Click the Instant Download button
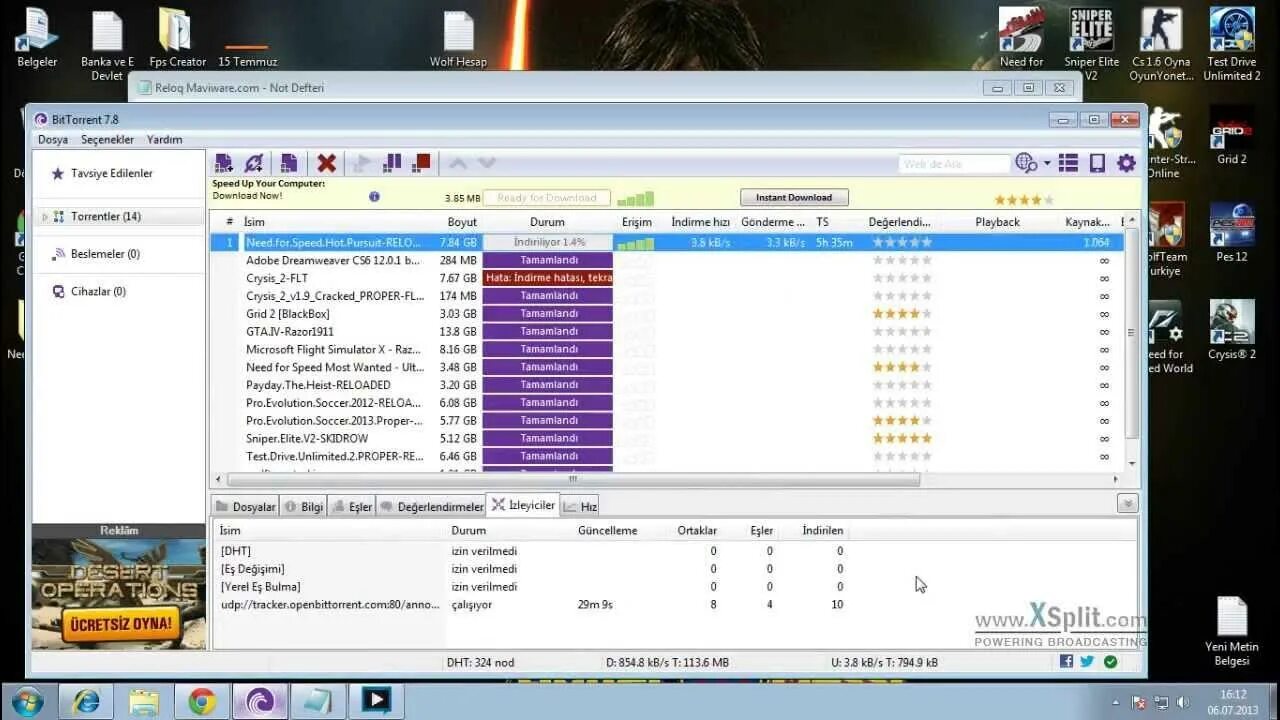 coord(794,198)
